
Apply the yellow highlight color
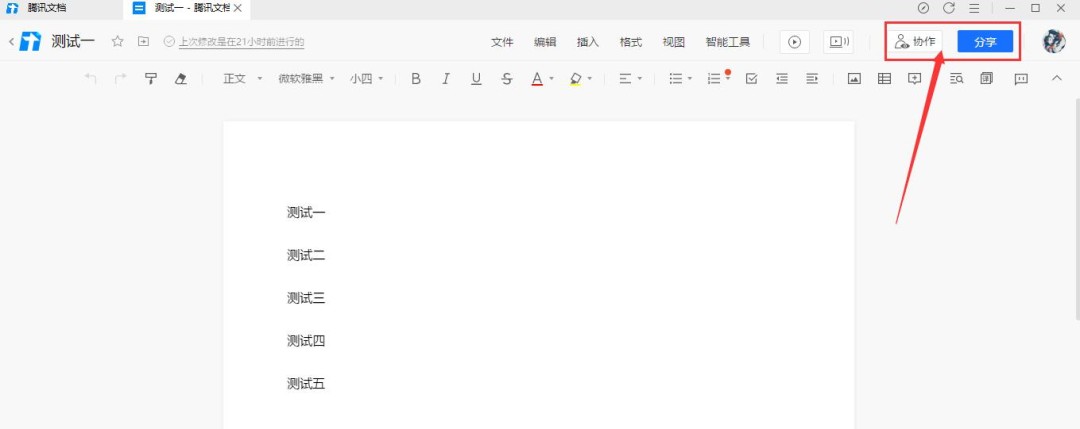pos(575,79)
